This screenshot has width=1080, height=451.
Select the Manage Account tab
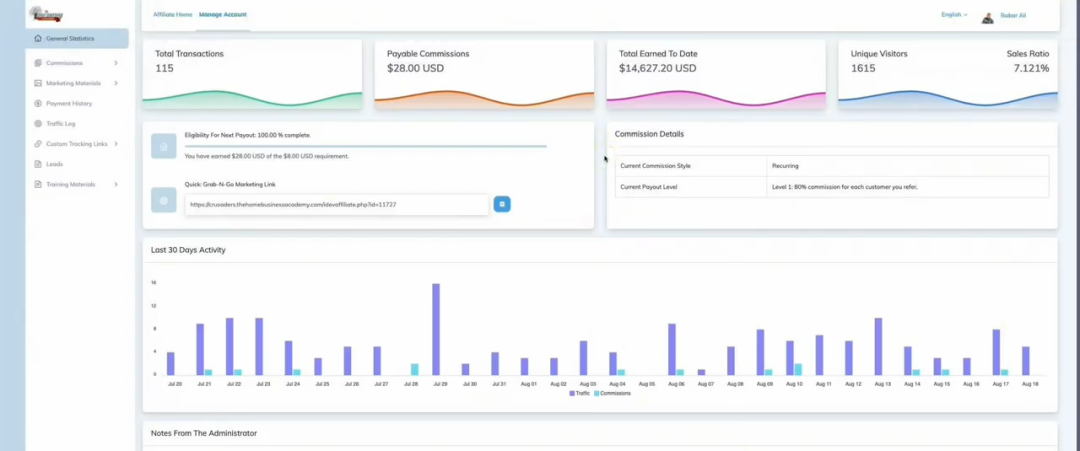[x=223, y=15]
